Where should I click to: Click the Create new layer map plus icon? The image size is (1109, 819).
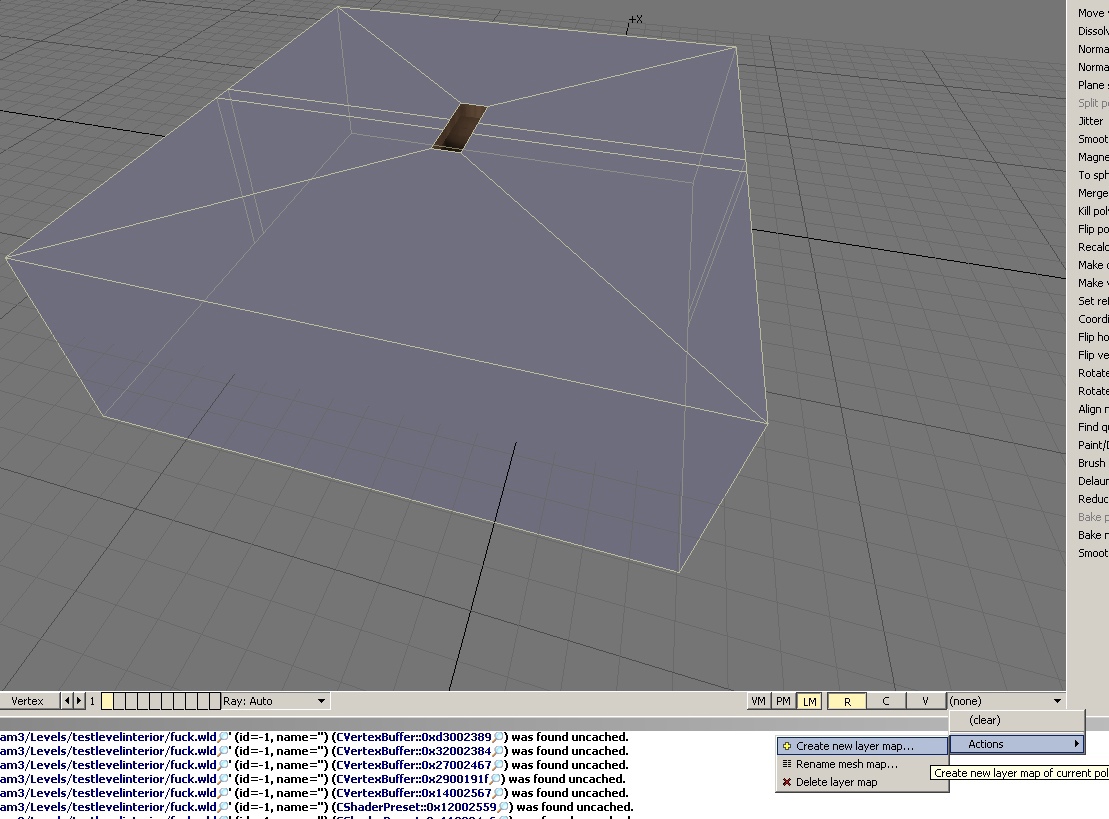coord(786,746)
